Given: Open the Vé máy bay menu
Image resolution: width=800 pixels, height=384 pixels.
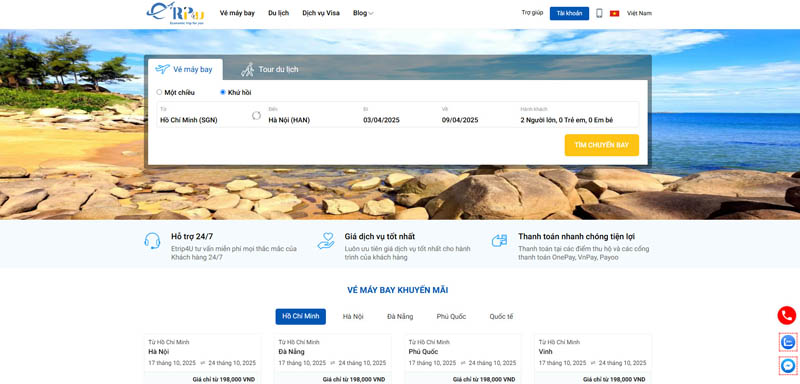Looking at the screenshot, I should (x=237, y=13).
